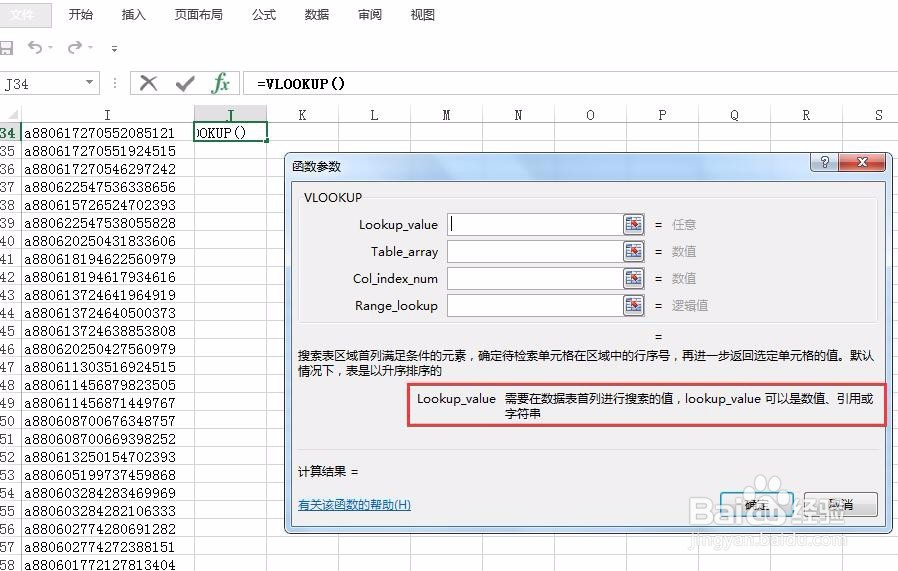Click cell a880617270551924515
Screen dimensions: 898x571
[x=107, y=151]
